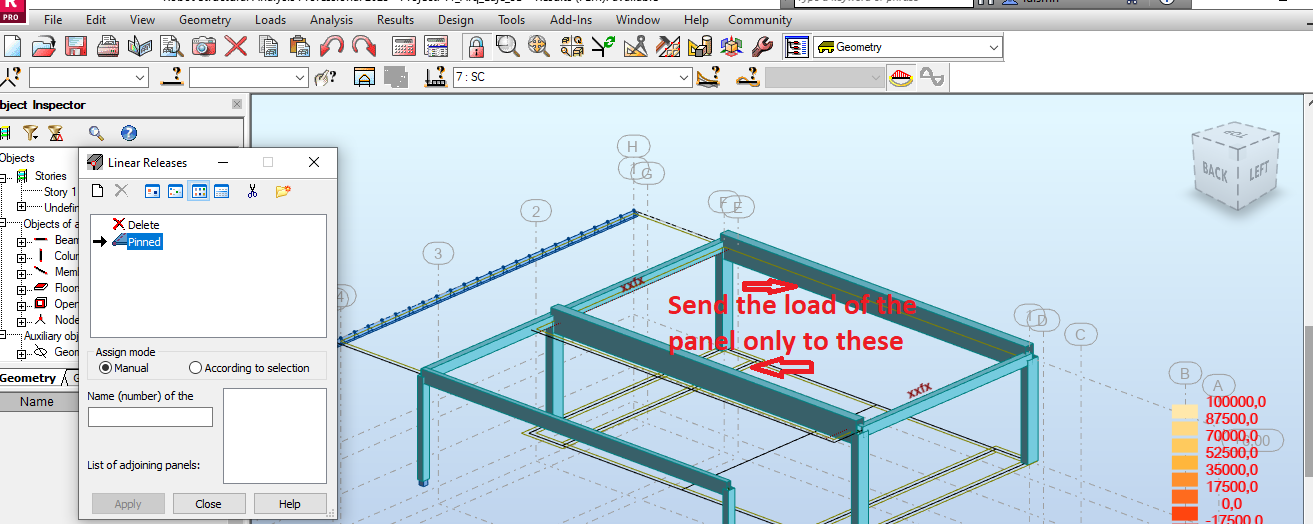
Task: Open the Add-Ins menu
Action: [x=570, y=20]
